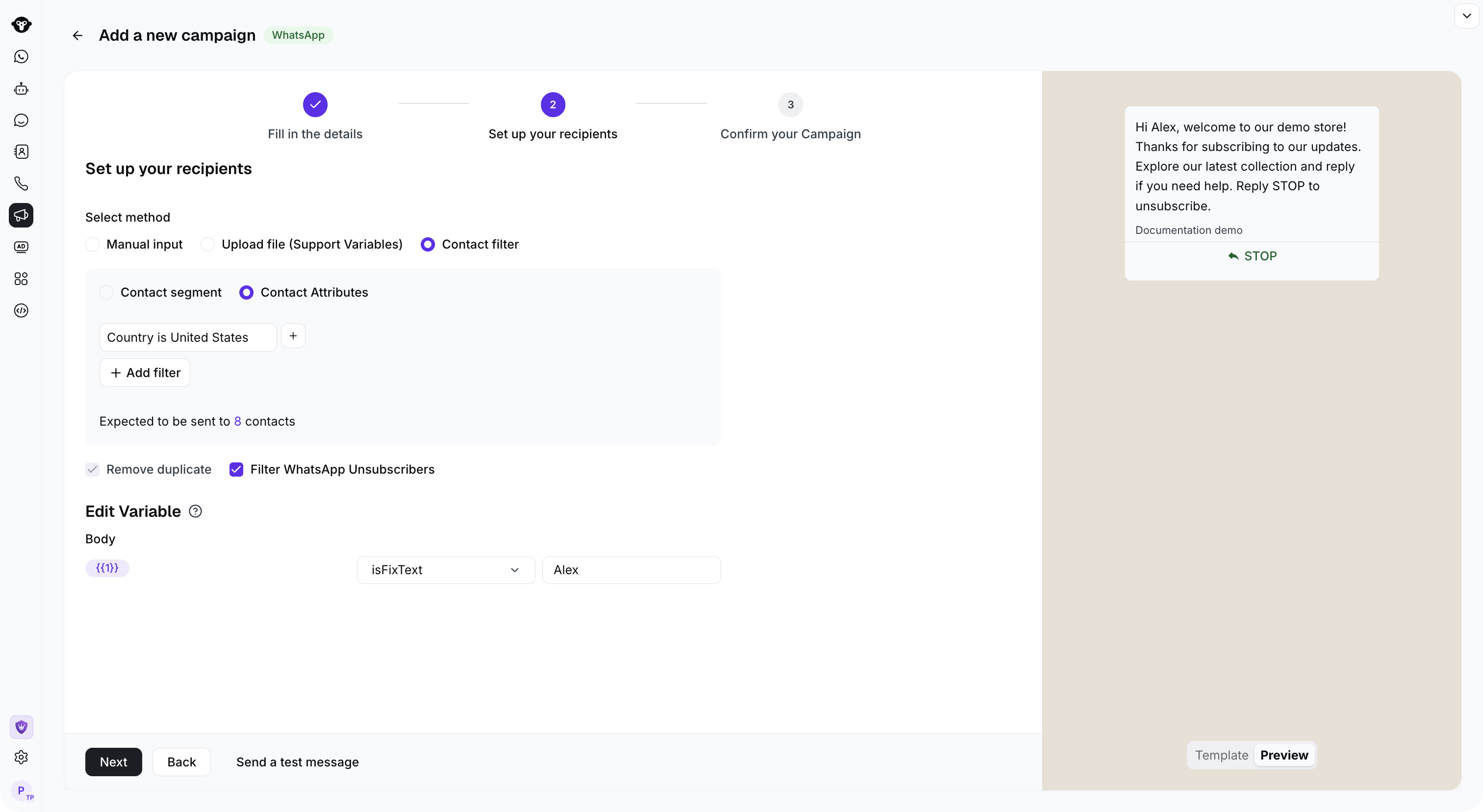Click the WhatsApp channel badge in the header
The image size is (1483, 812).
[x=298, y=35]
